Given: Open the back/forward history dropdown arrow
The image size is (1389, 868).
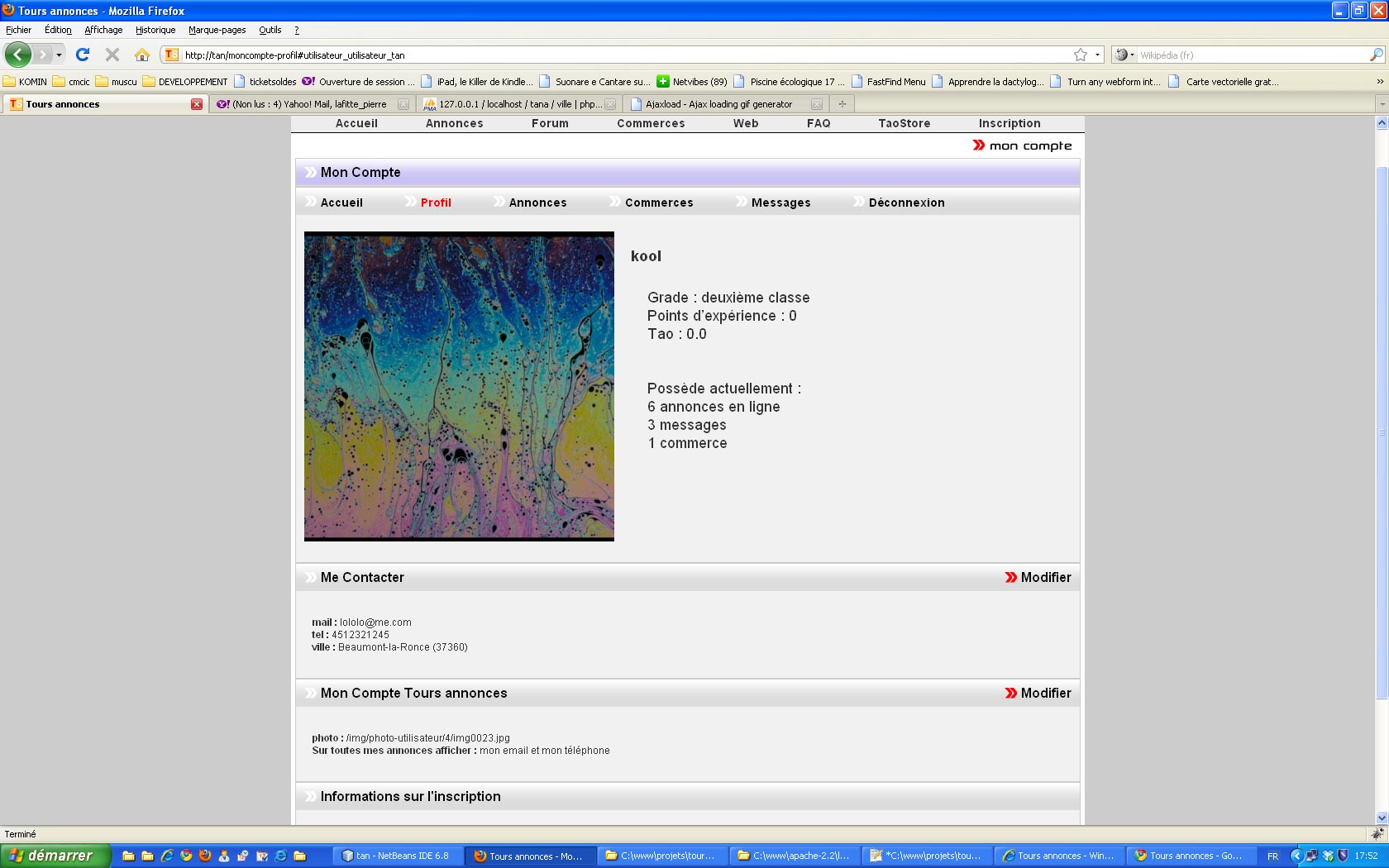Looking at the screenshot, I should (59, 55).
